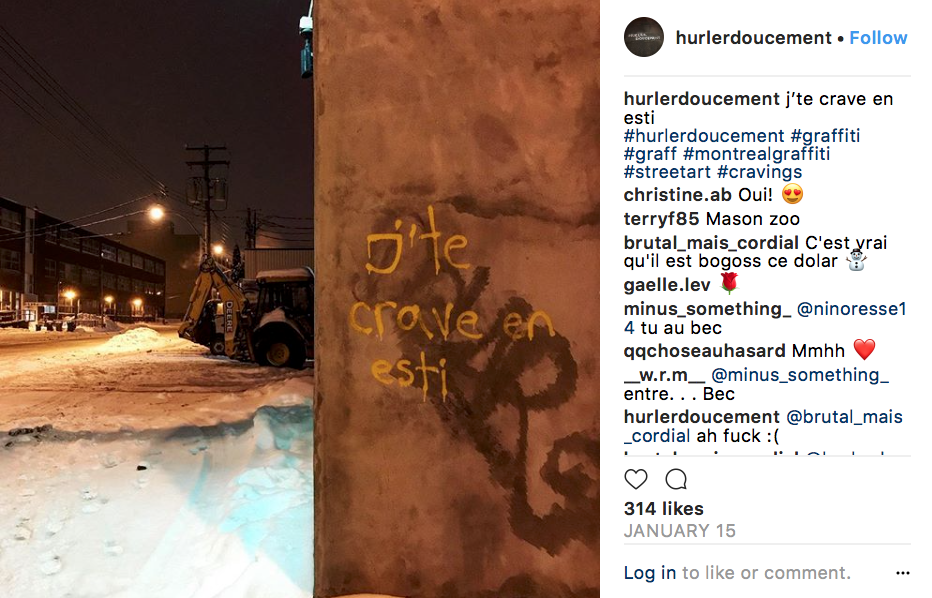
Task: View the 314 likes list
Action: click(x=663, y=509)
